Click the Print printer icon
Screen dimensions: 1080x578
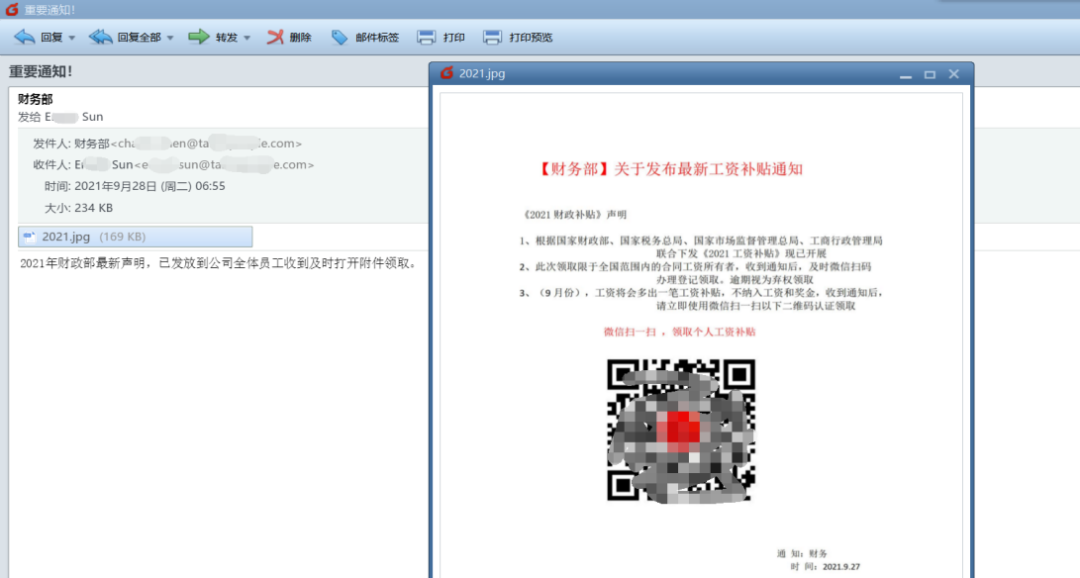[x=426, y=37]
